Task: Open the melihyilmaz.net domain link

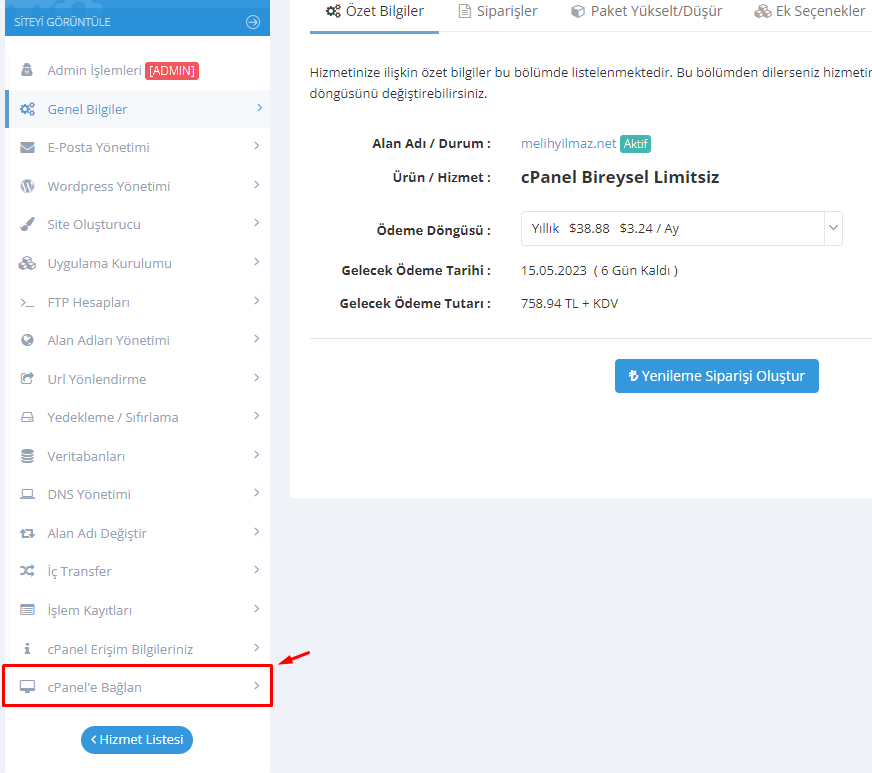Action: tap(568, 144)
